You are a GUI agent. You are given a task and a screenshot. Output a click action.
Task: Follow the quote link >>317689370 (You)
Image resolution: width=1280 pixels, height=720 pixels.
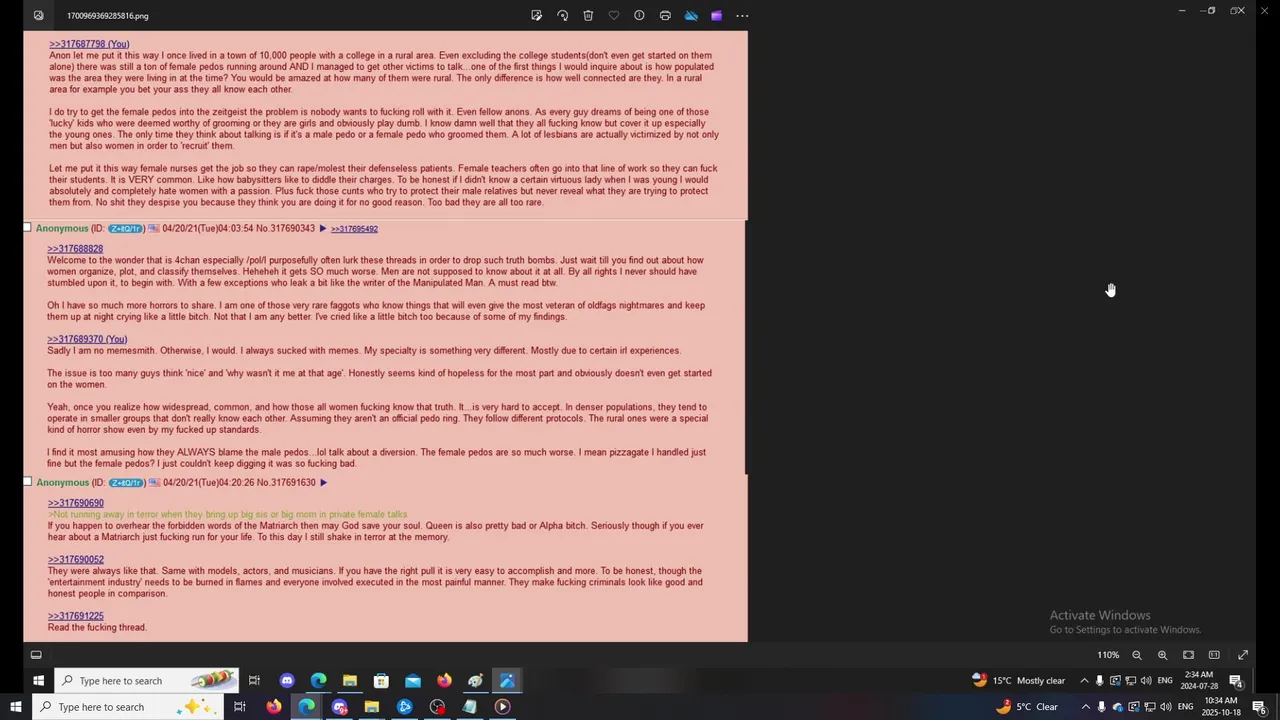87,339
